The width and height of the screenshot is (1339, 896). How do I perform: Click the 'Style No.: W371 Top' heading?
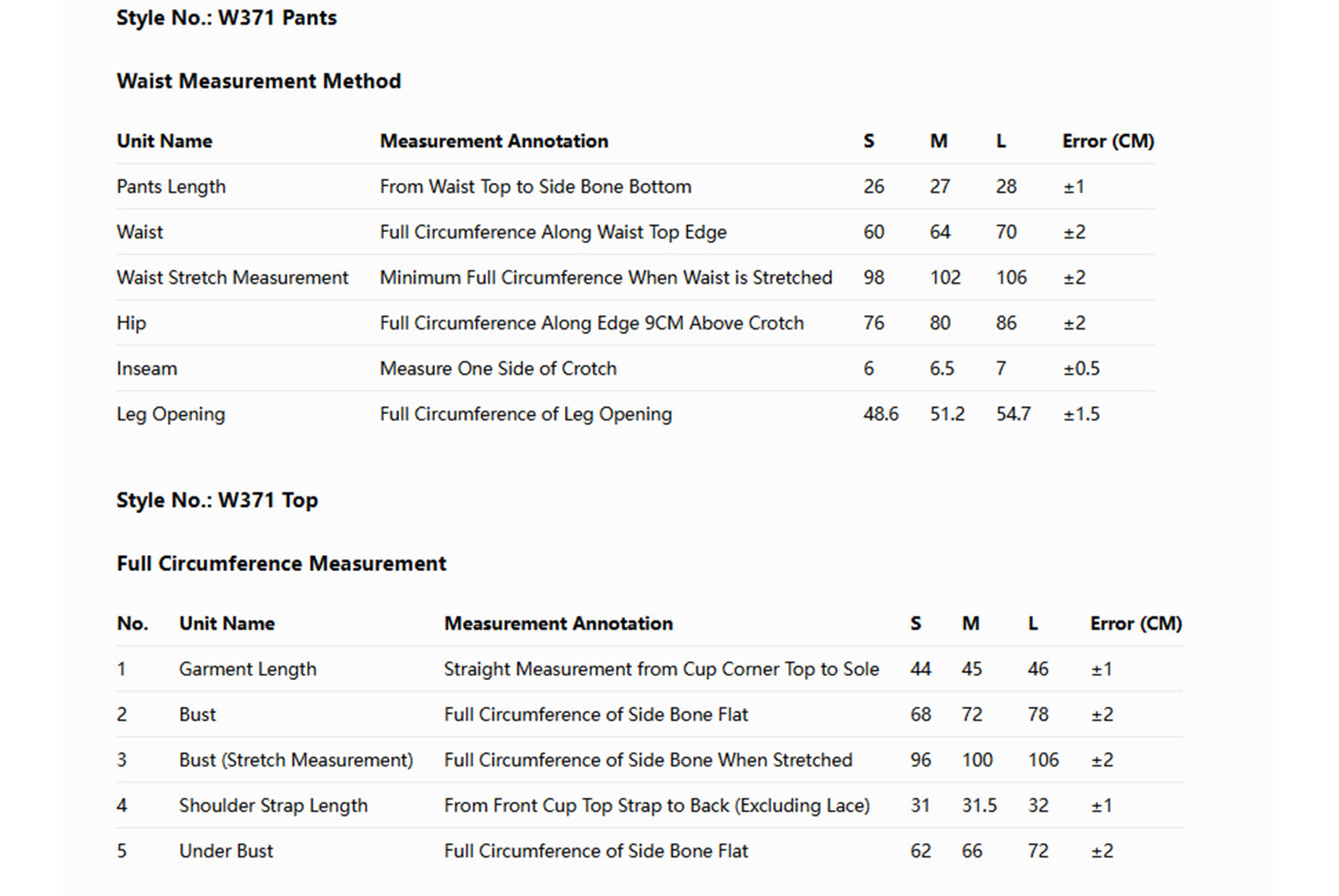coord(217,500)
